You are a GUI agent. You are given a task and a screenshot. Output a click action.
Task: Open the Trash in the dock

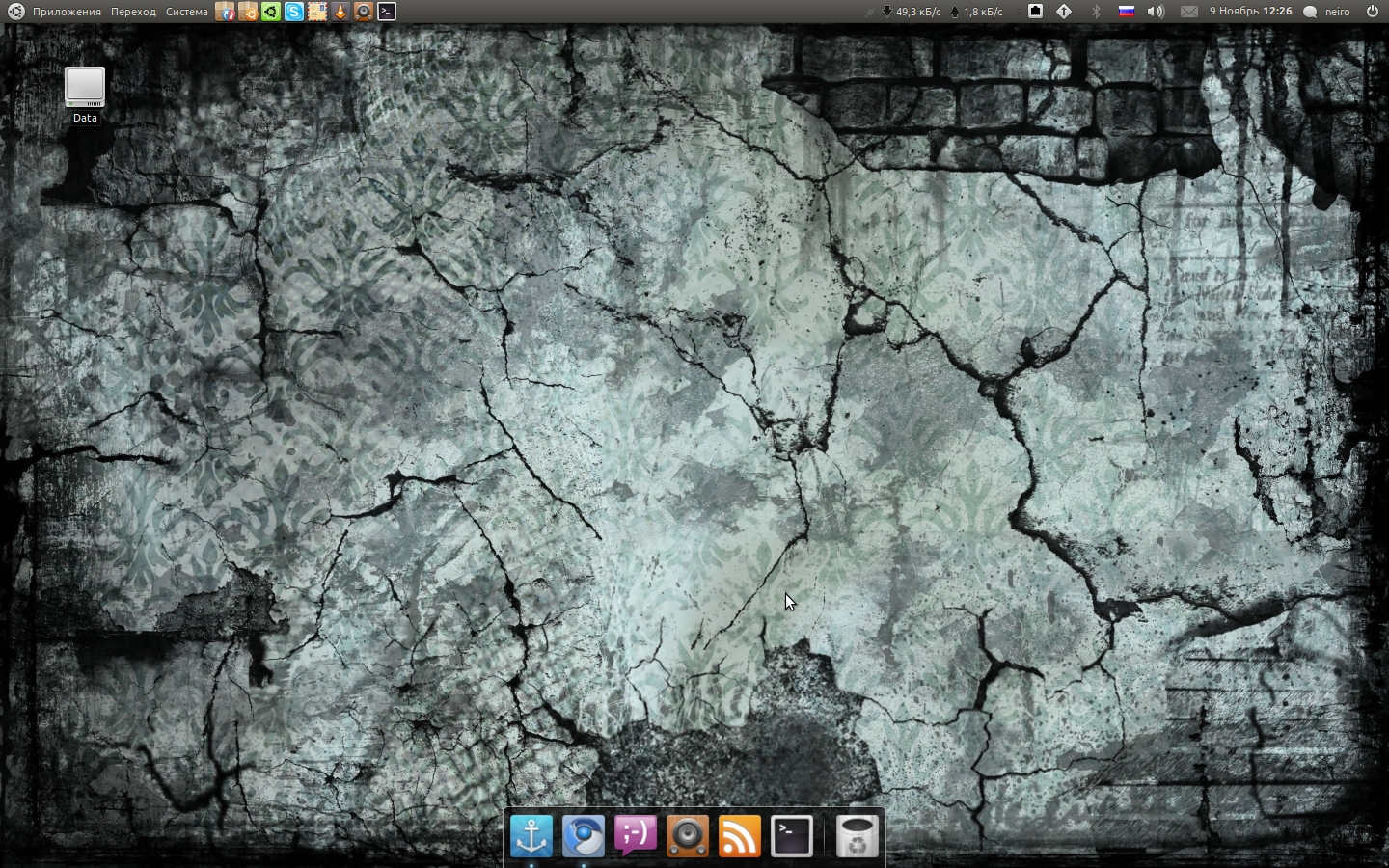tap(857, 835)
